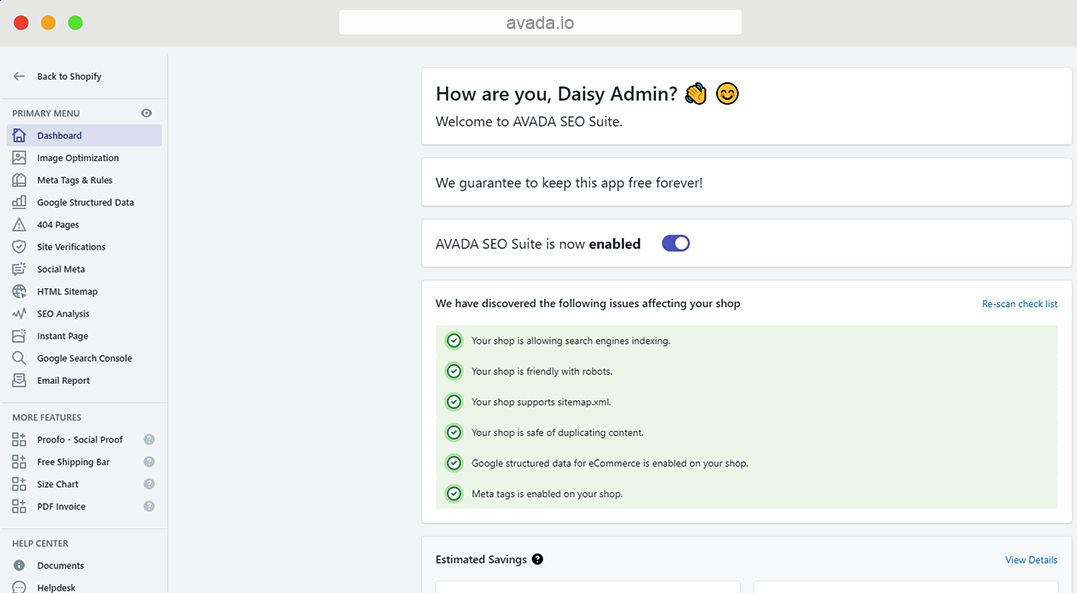1077x593 pixels.
Task: Click the Google Structured Data icon
Action: [21, 202]
